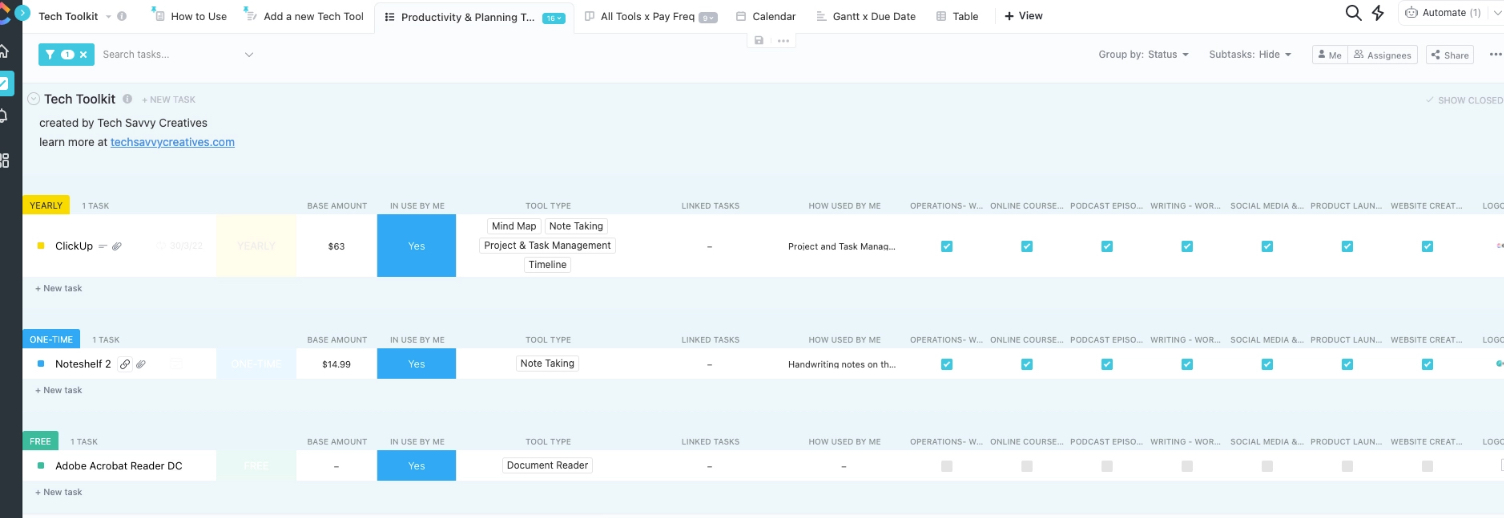Image resolution: width=1504 pixels, height=518 pixels.
Task: Click Noteshelf 2 blue status square
Action: click(x=41, y=364)
